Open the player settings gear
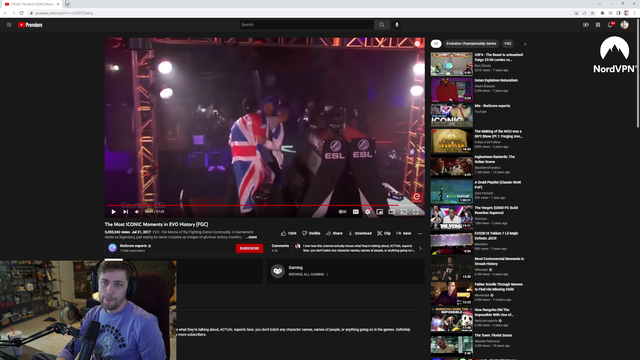 368,211
